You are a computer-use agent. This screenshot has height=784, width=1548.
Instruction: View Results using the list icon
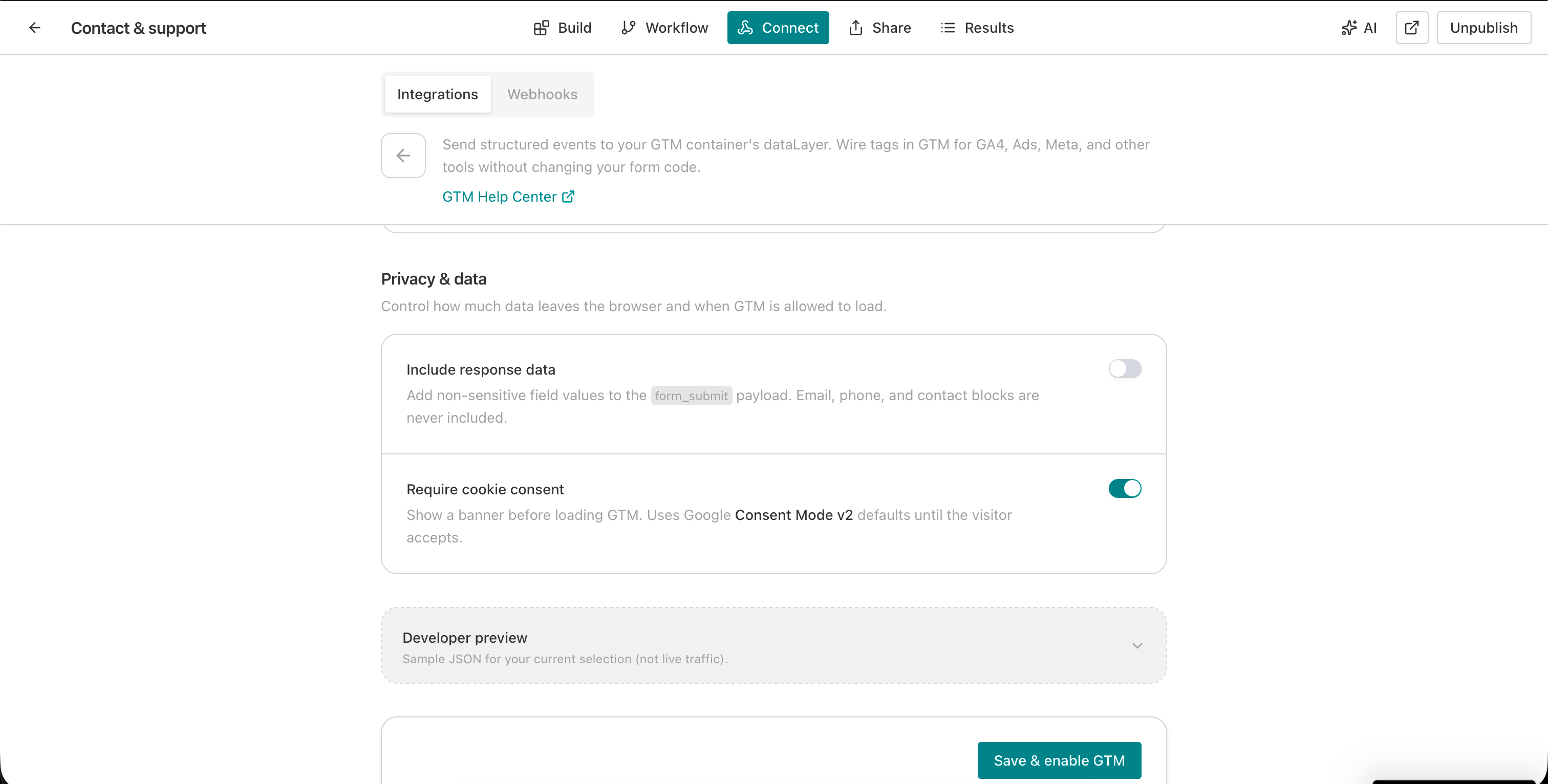(x=948, y=28)
